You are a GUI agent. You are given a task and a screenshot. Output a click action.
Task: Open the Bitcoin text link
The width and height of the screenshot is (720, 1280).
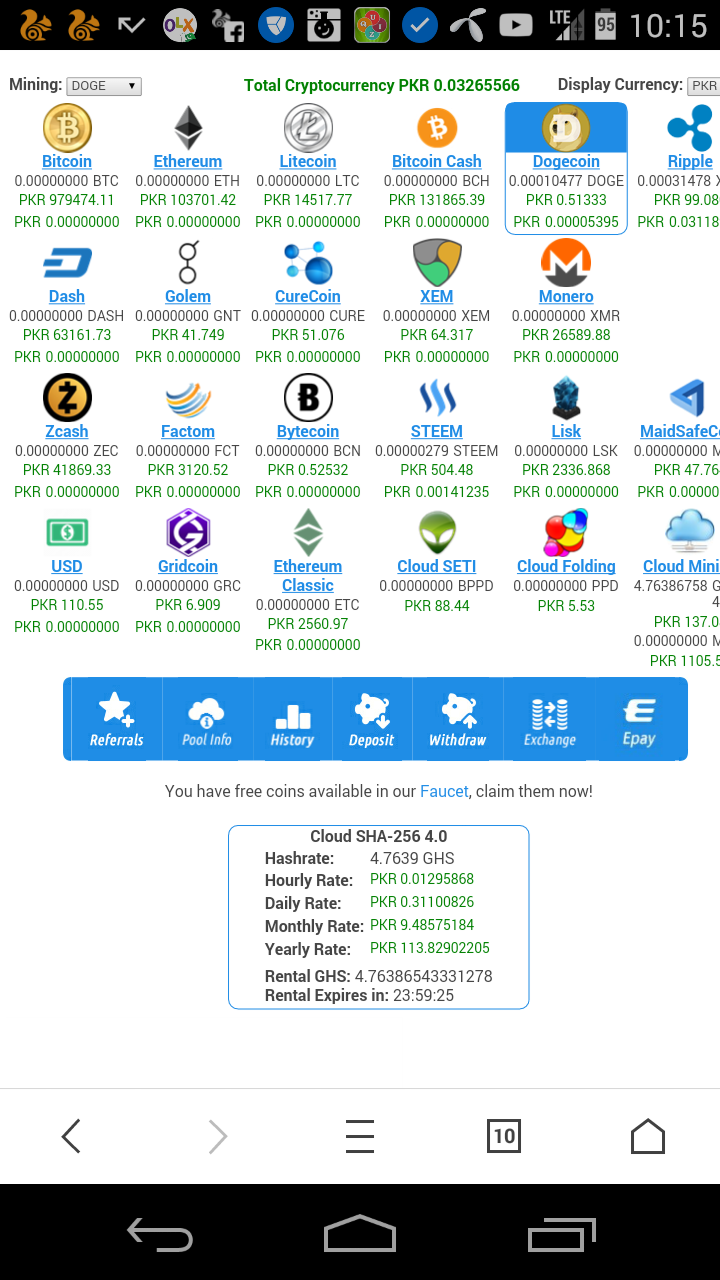pyautogui.click(x=67, y=161)
